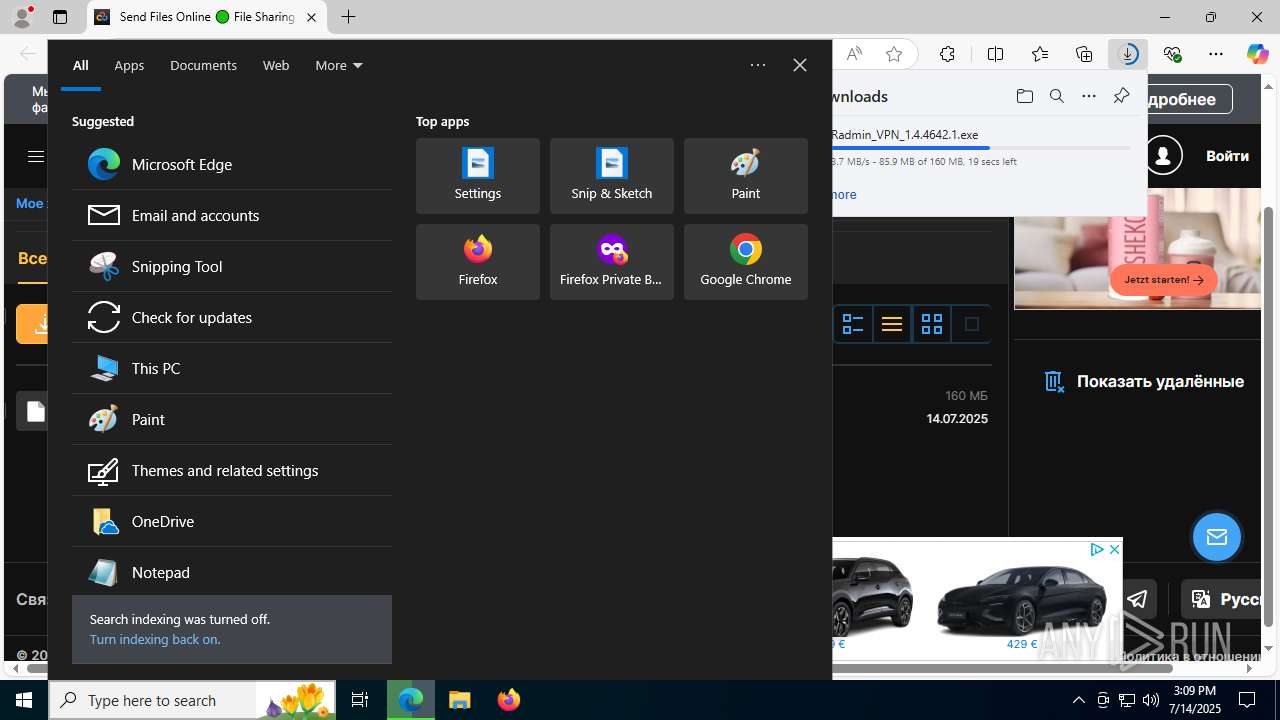Open the Snip & Sketch tile
The image size is (1280, 720).
pos(612,176)
